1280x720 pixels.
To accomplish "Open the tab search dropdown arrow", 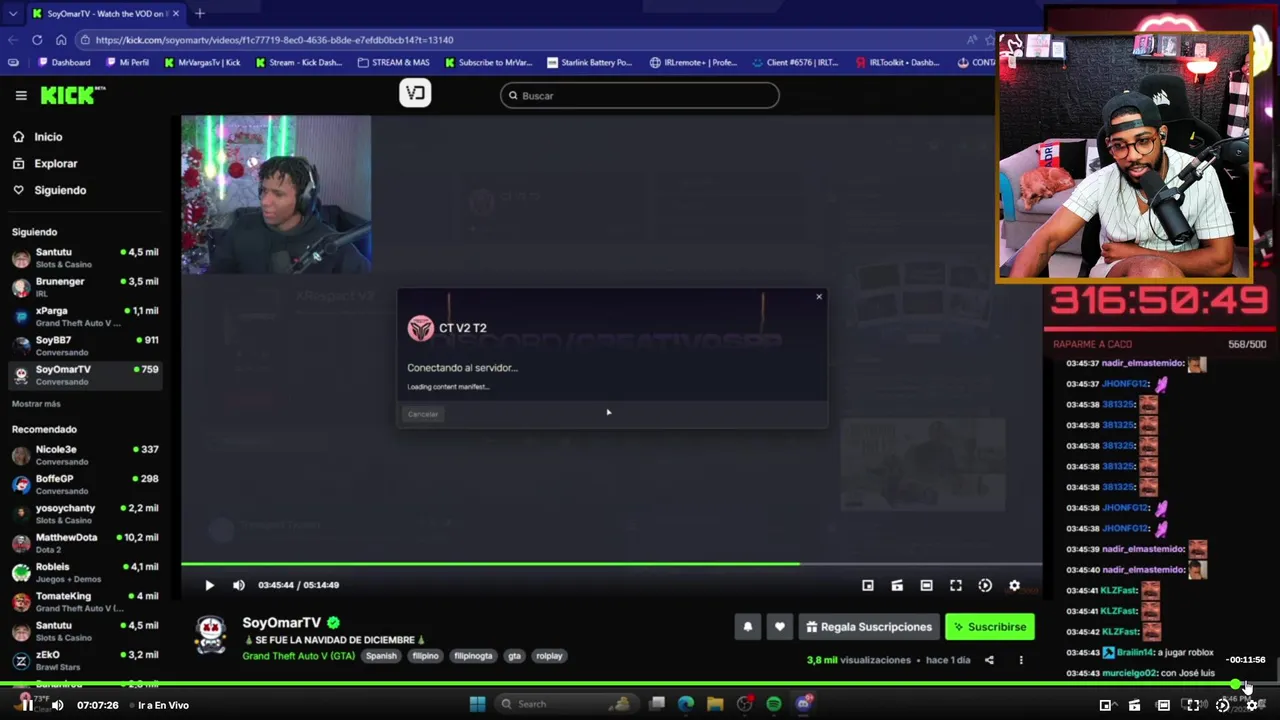I will (x=12, y=13).
